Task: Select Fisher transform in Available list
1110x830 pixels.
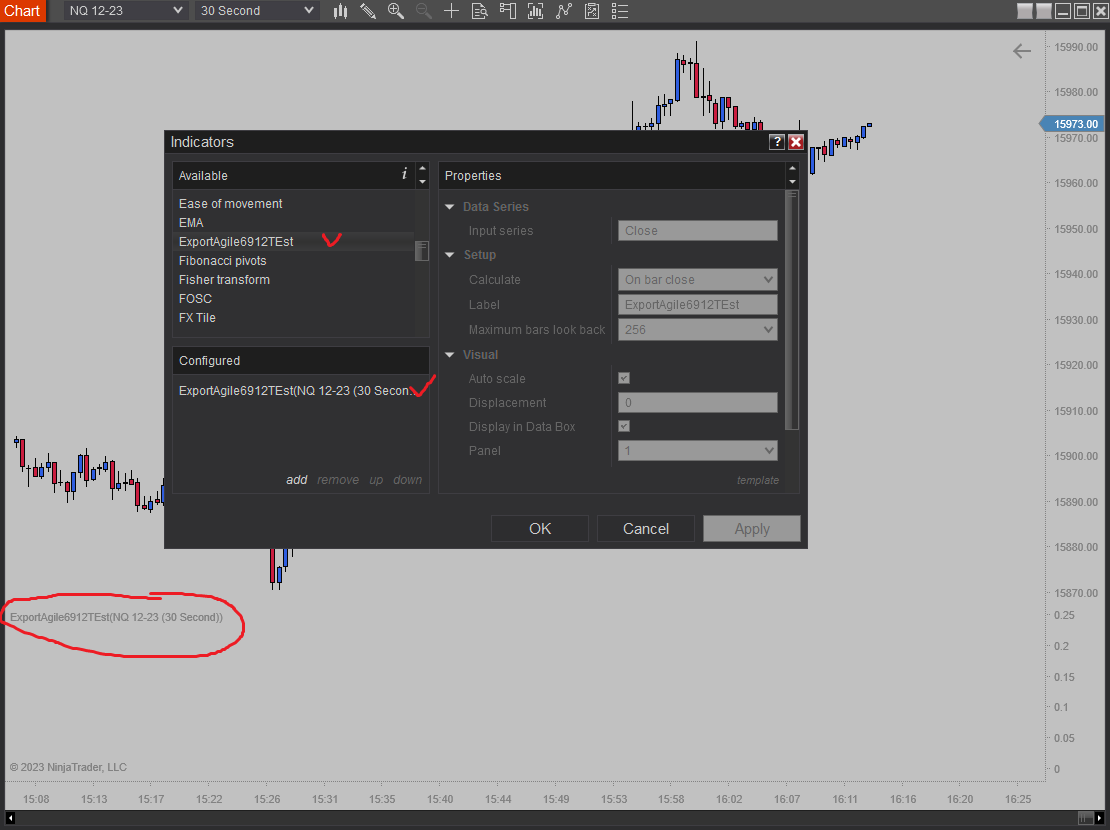Action: coord(224,280)
